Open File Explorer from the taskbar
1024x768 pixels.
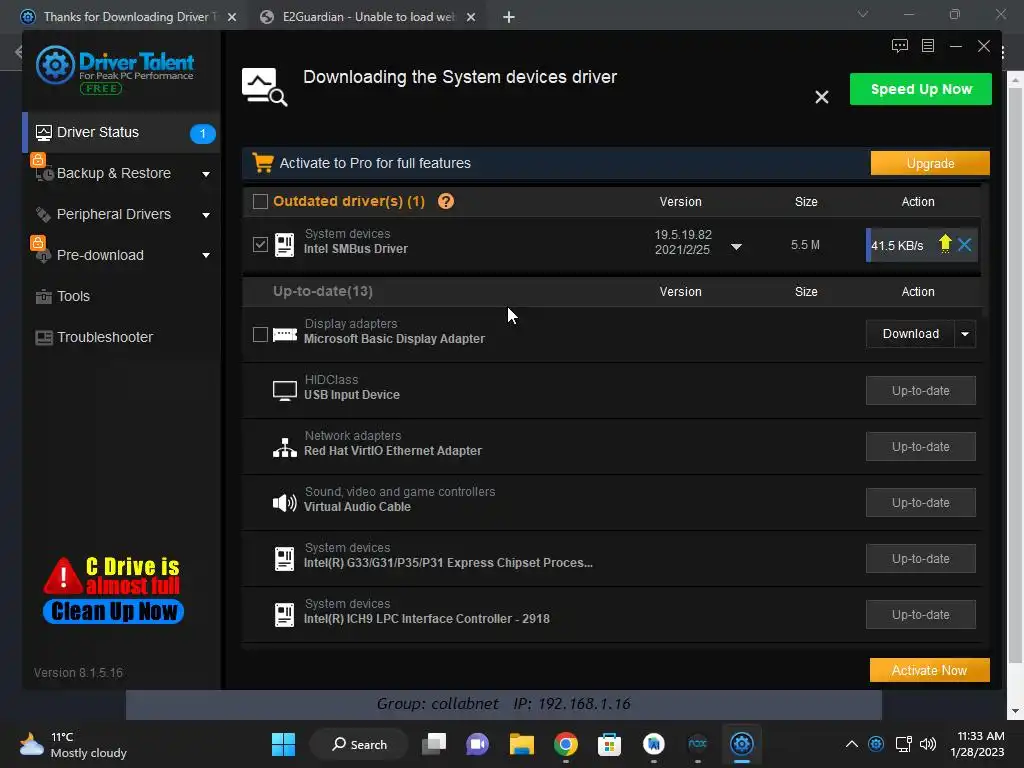coord(521,744)
